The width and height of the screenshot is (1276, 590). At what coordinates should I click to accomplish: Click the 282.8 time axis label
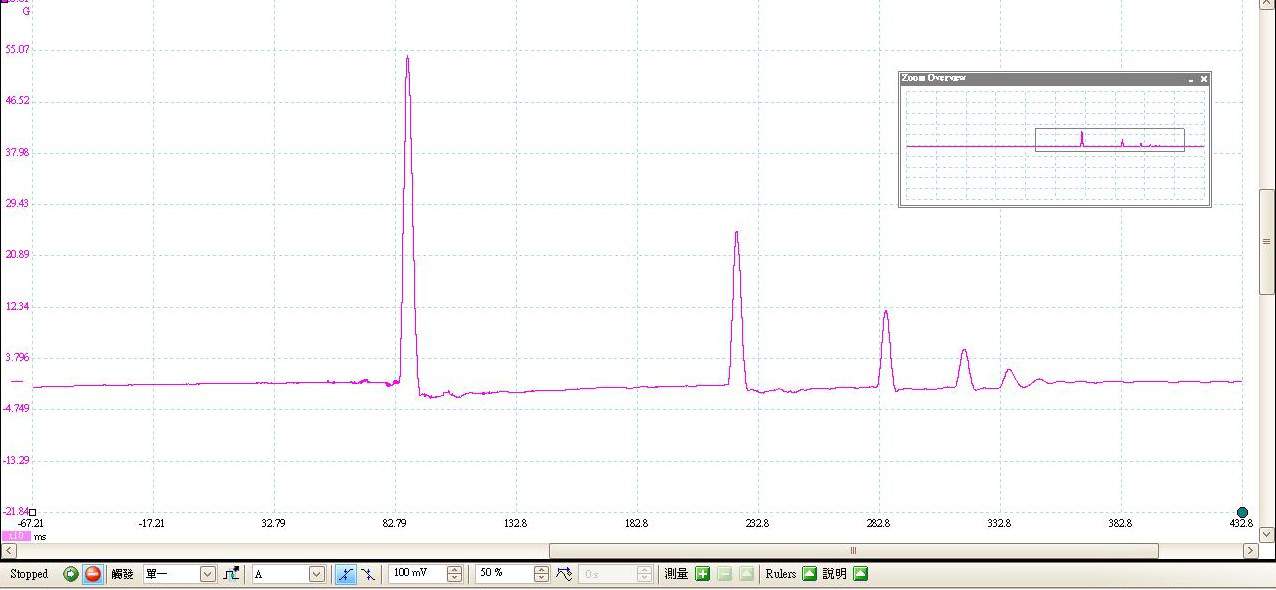[878, 523]
